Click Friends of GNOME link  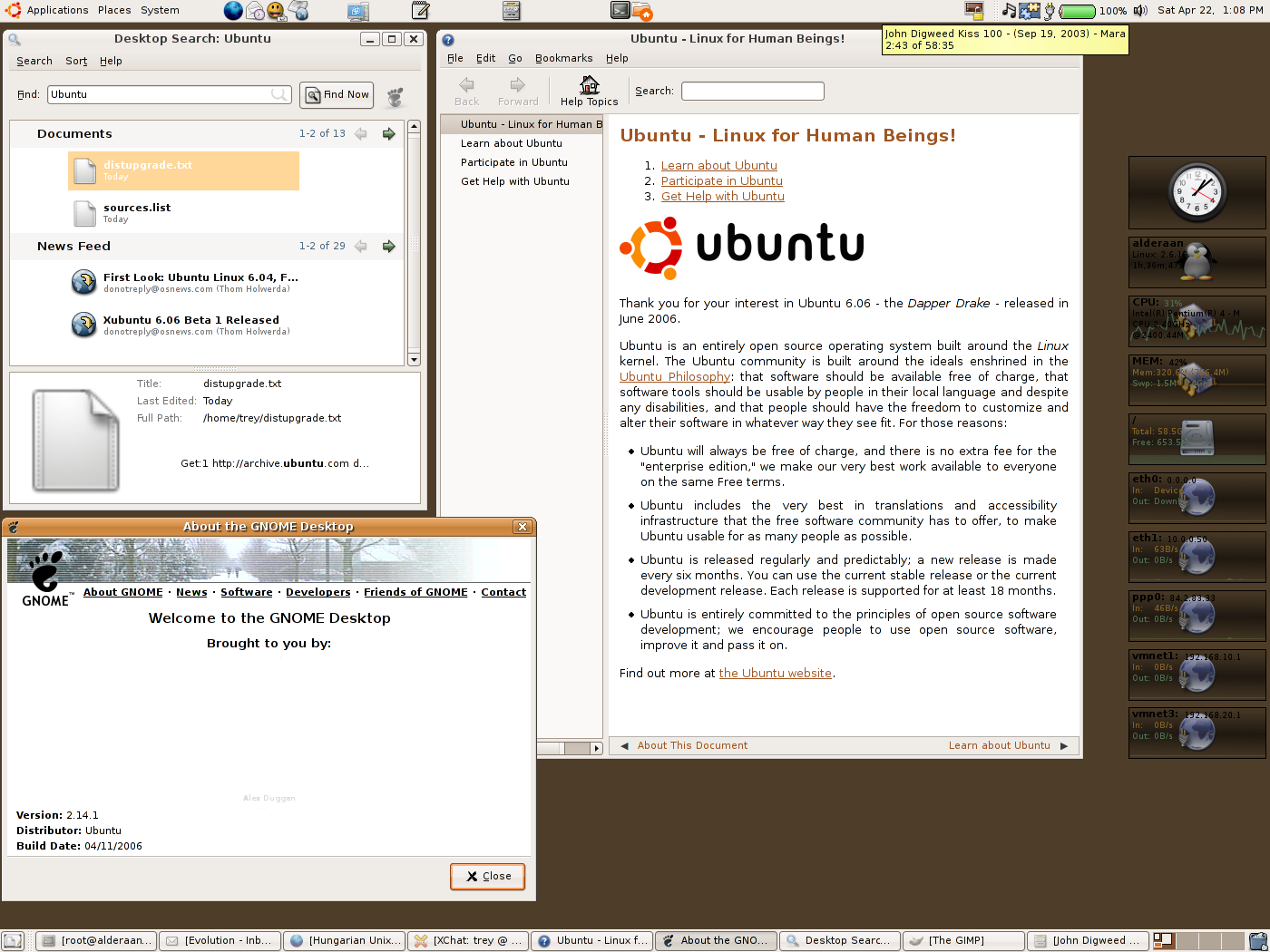click(415, 593)
